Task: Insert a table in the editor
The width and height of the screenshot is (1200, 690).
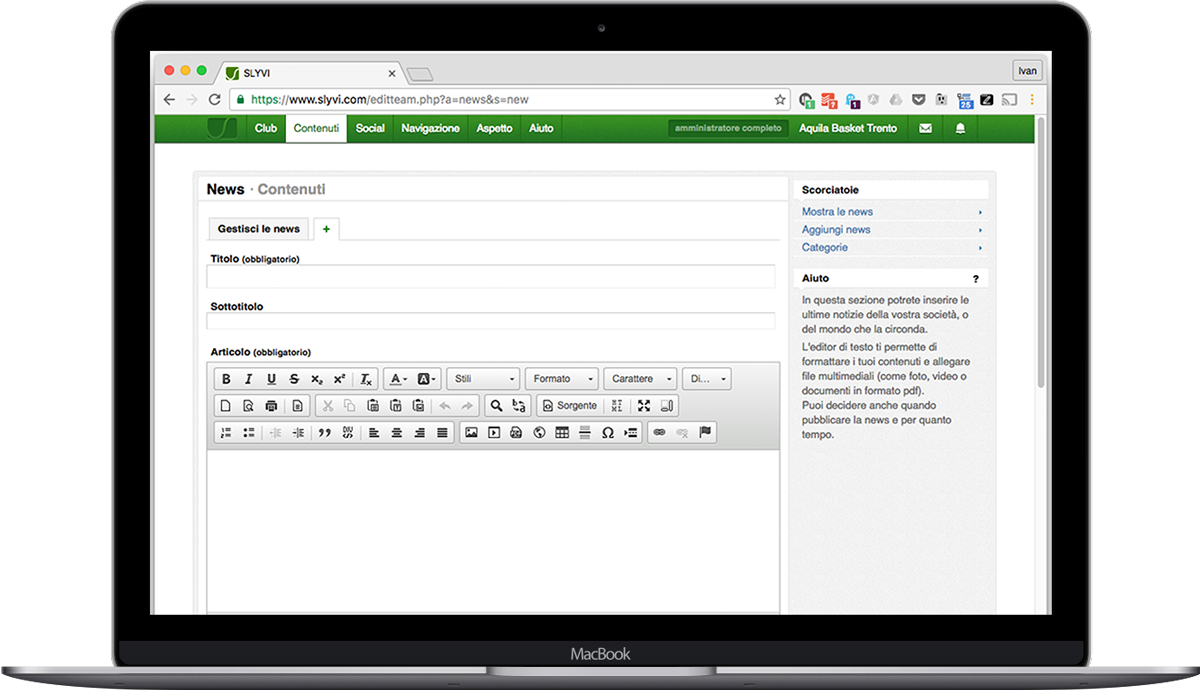Action: pyautogui.click(x=562, y=433)
